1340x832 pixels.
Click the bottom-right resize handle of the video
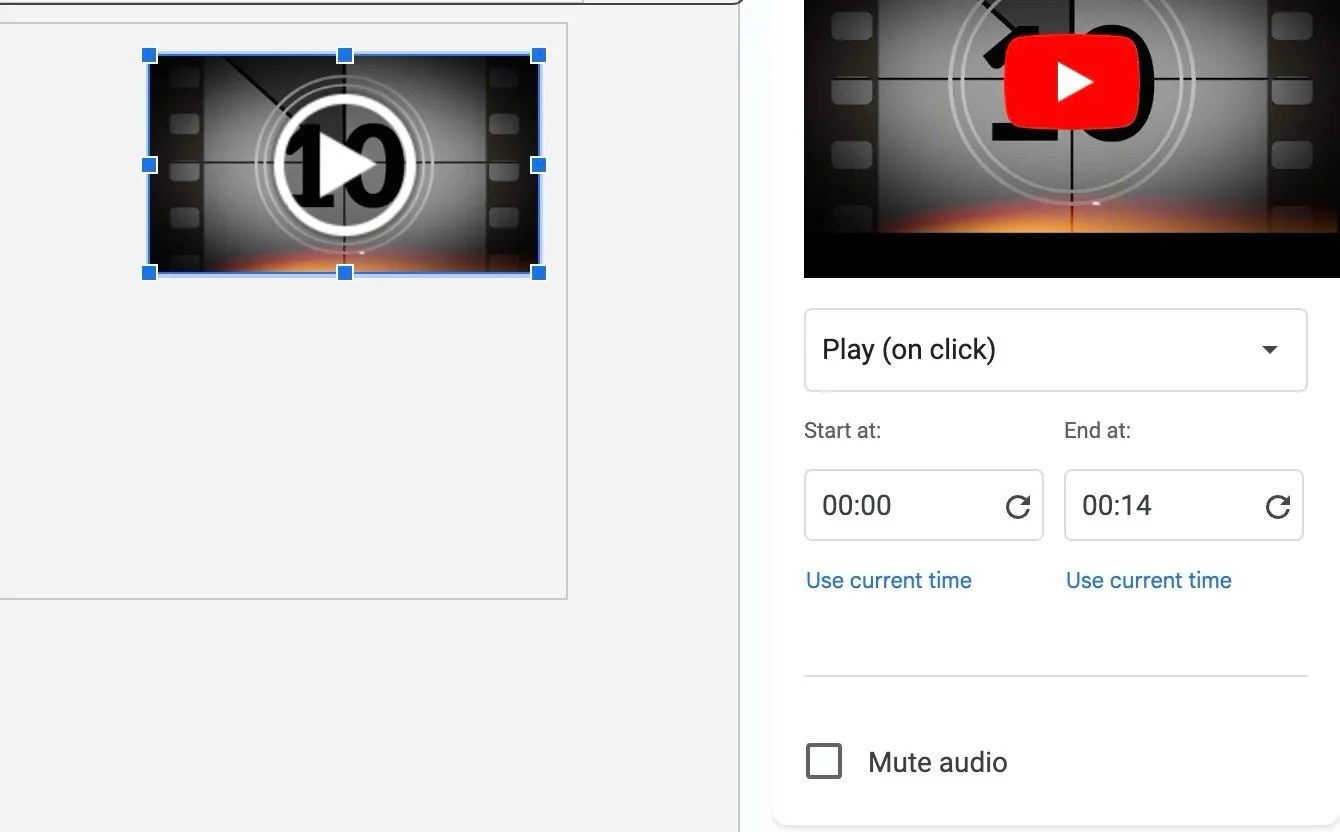click(x=539, y=271)
